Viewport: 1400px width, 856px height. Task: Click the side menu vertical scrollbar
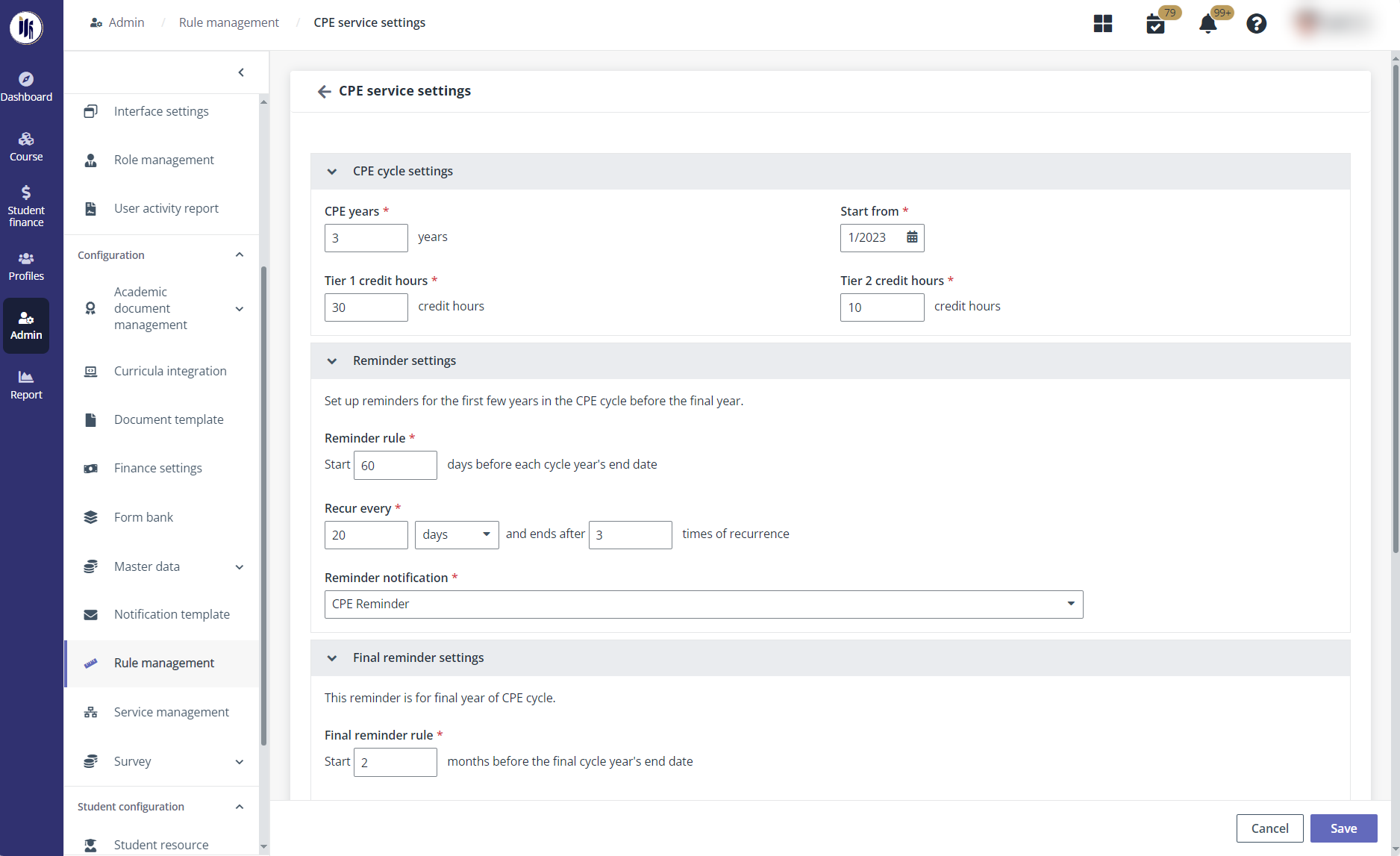(x=263, y=506)
